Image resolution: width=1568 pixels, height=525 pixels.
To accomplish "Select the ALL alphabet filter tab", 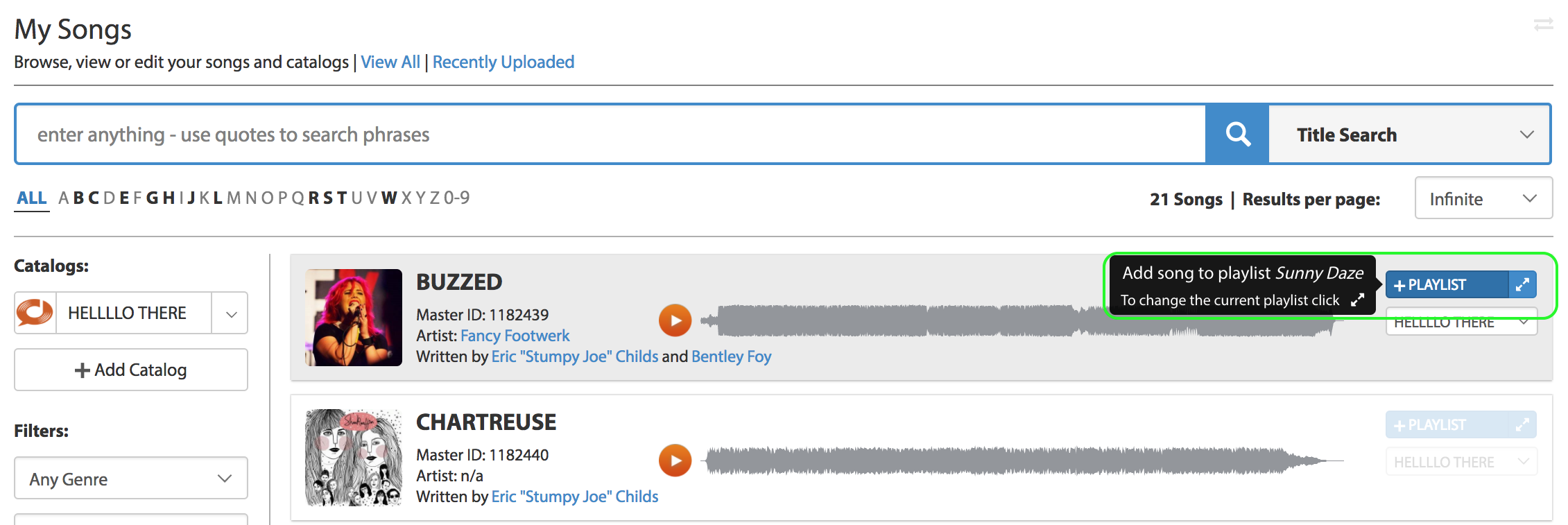I will (x=32, y=198).
